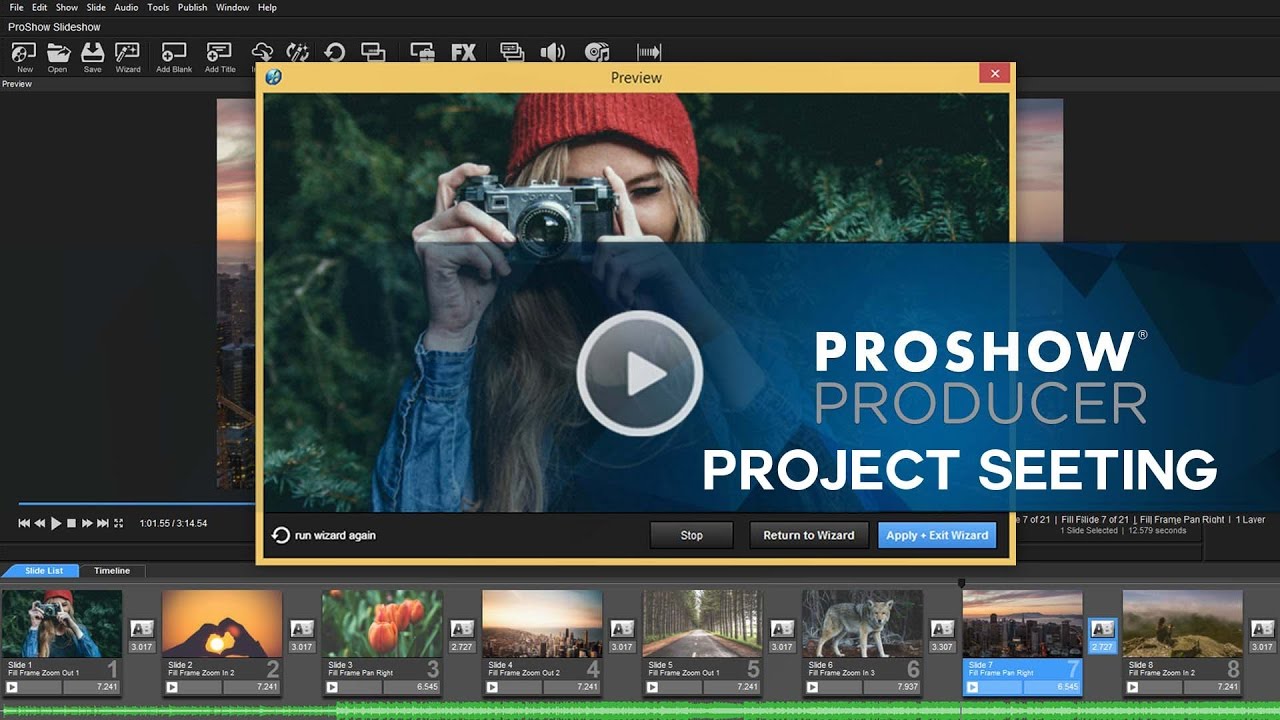Select the Slide 6 wolf thumbnail
This screenshot has height=720, width=1280.
(x=863, y=624)
